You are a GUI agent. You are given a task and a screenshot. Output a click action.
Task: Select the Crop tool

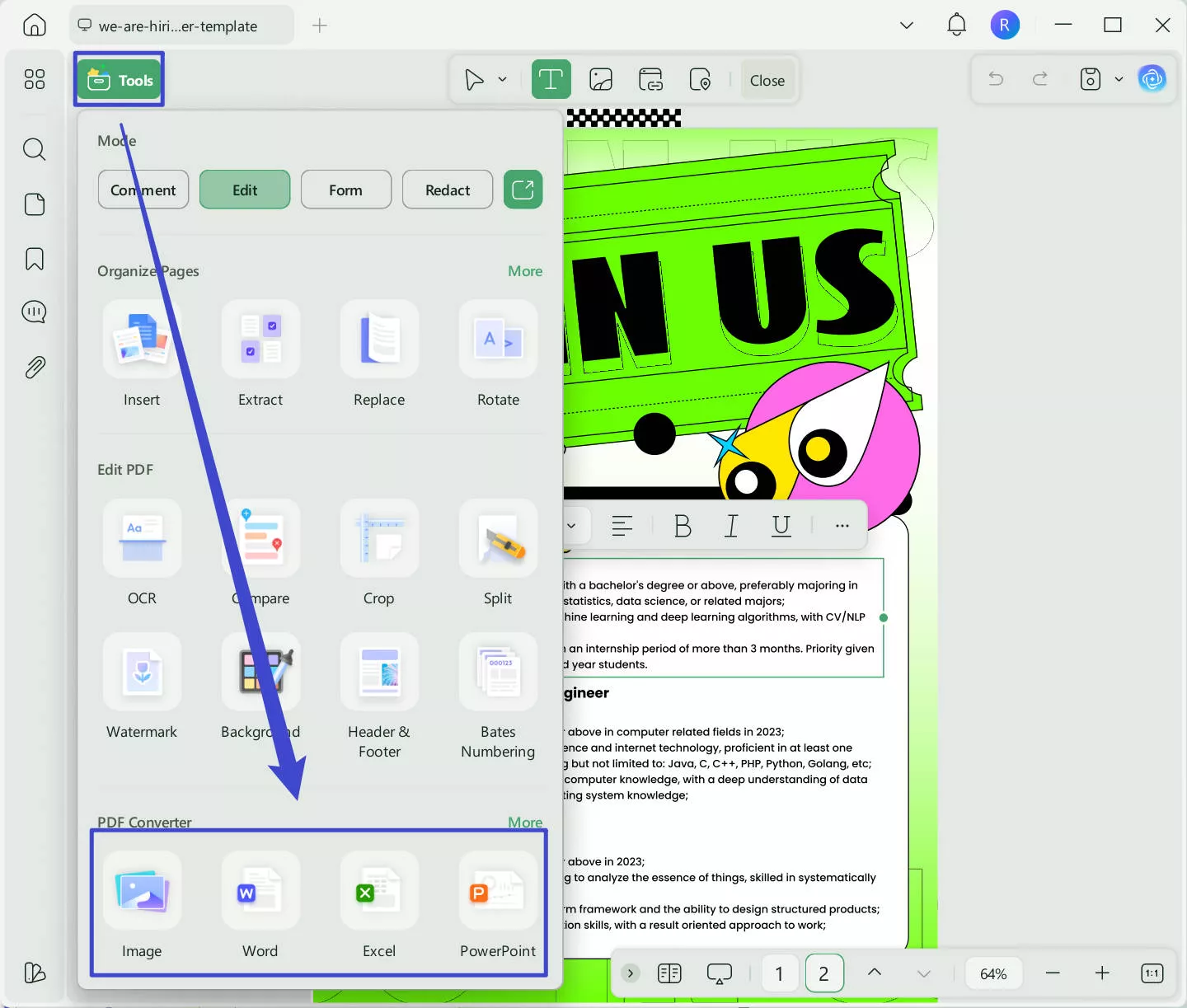point(378,553)
